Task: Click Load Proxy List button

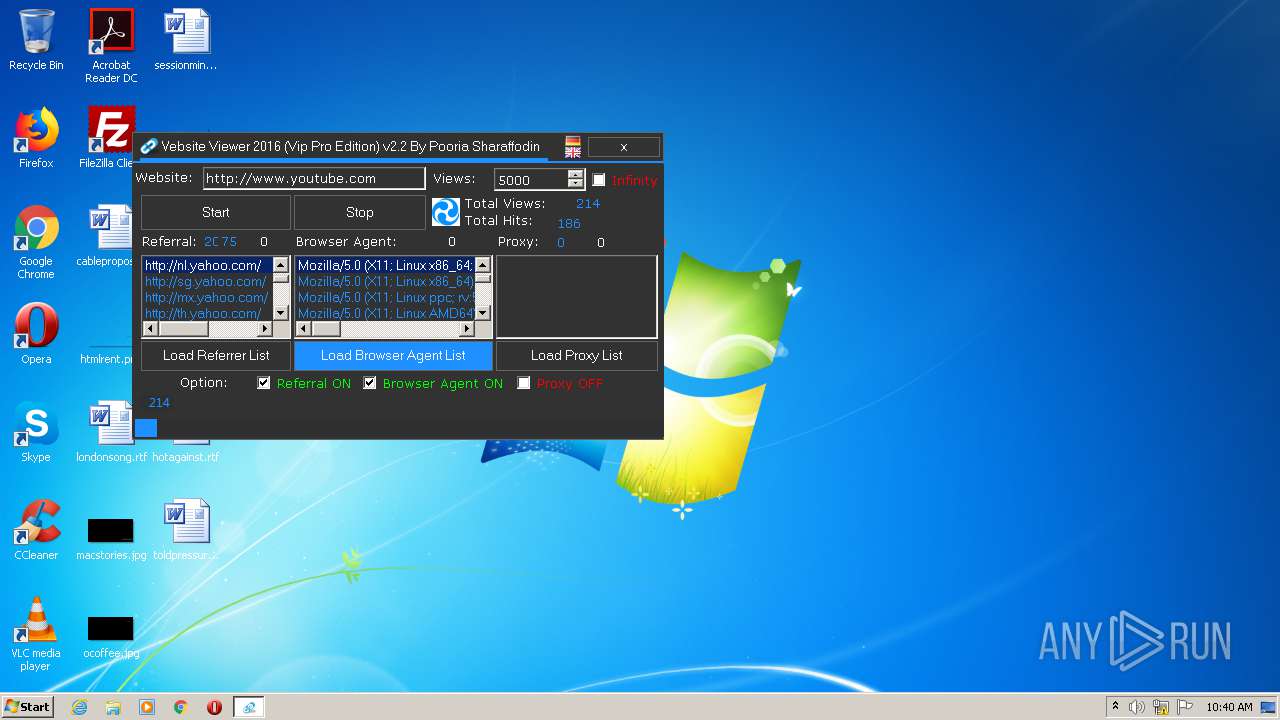Action: (x=577, y=355)
